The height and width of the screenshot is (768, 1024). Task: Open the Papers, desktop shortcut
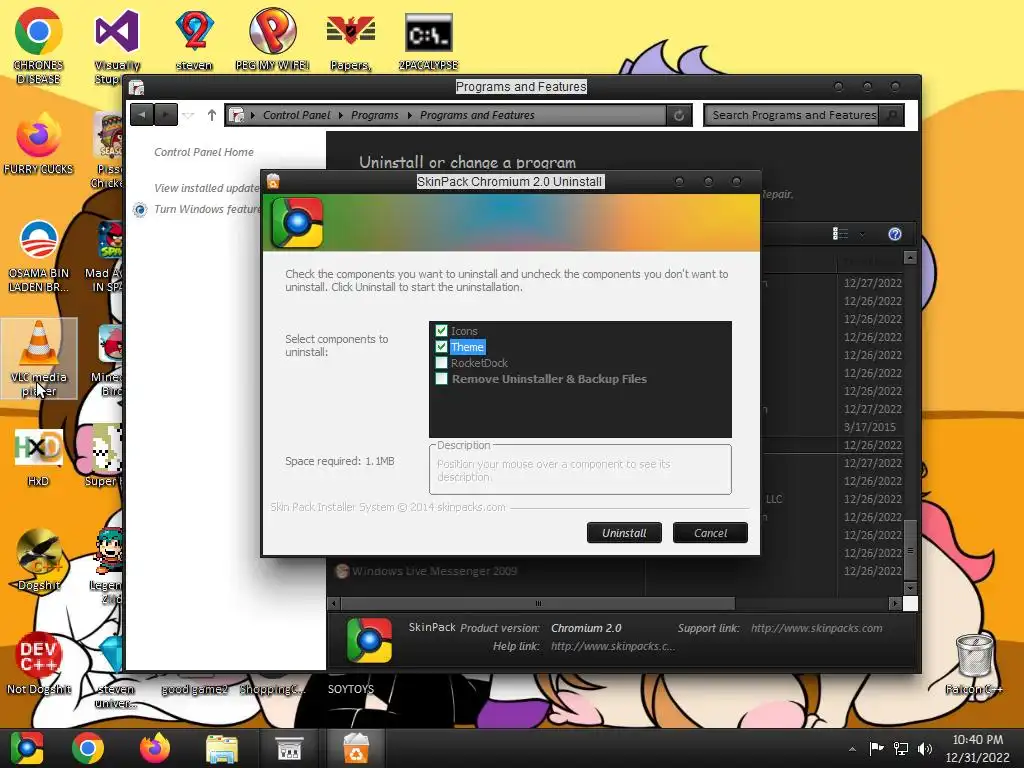[351, 40]
